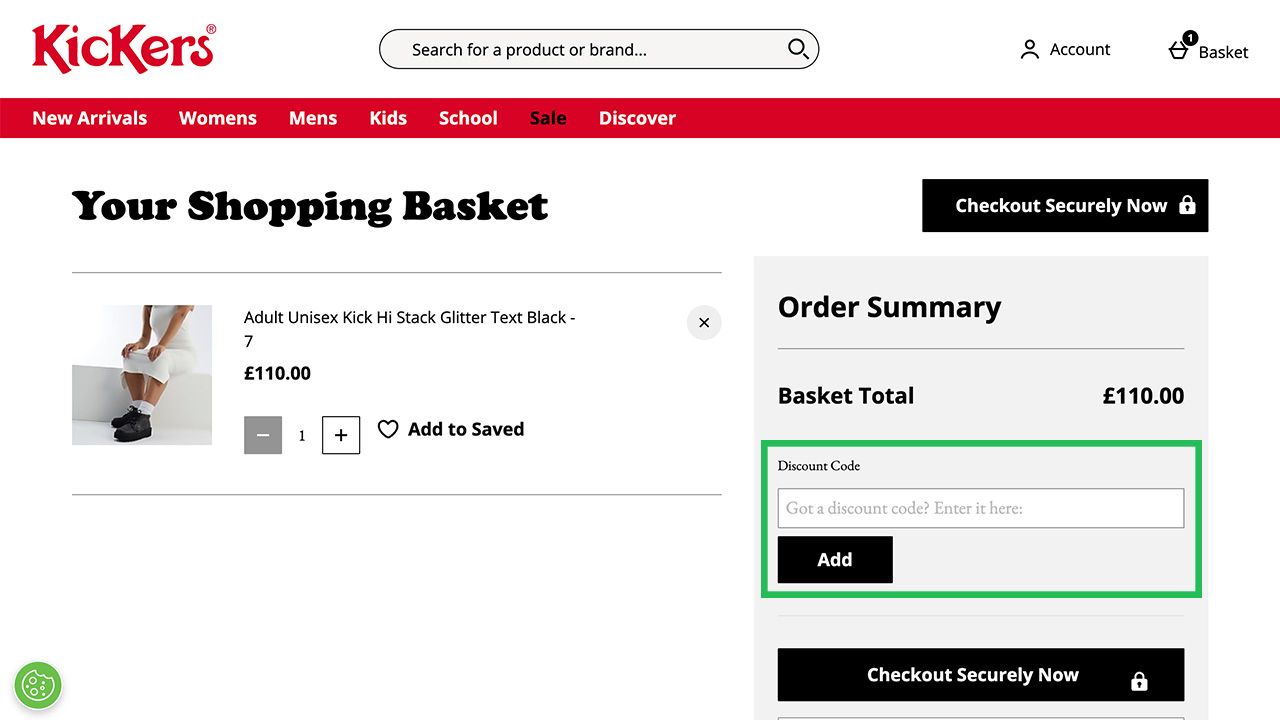The image size is (1280, 720).
Task: Decrease quantity with minus button
Action: pyautogui.click(x=263, y=435)
